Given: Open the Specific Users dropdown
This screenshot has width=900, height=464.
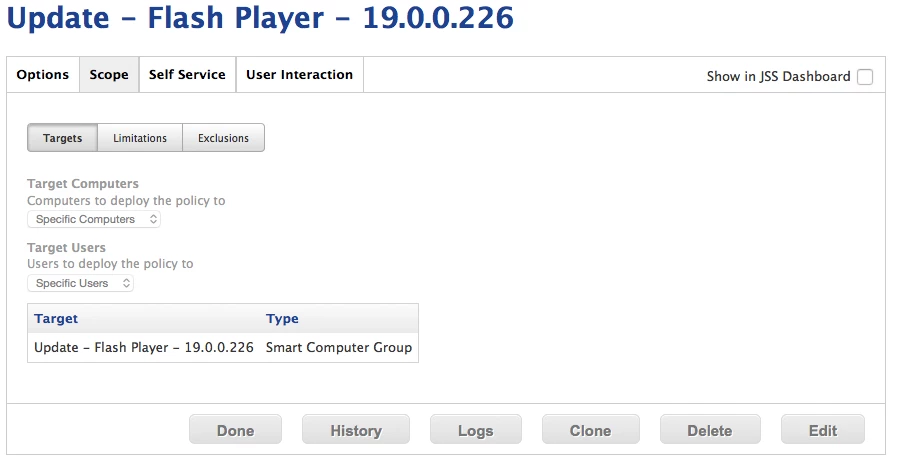Looking at the screenshot, I should [80, 283].
